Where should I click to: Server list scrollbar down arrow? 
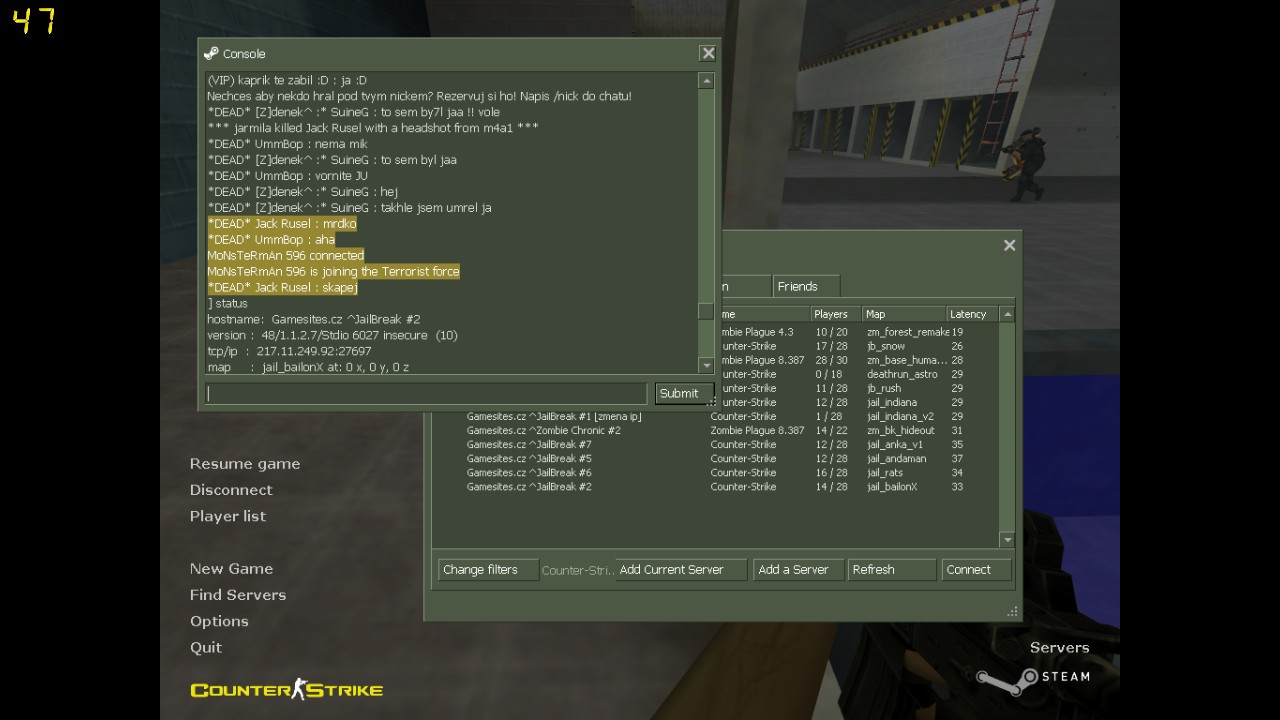[1007, 540]
